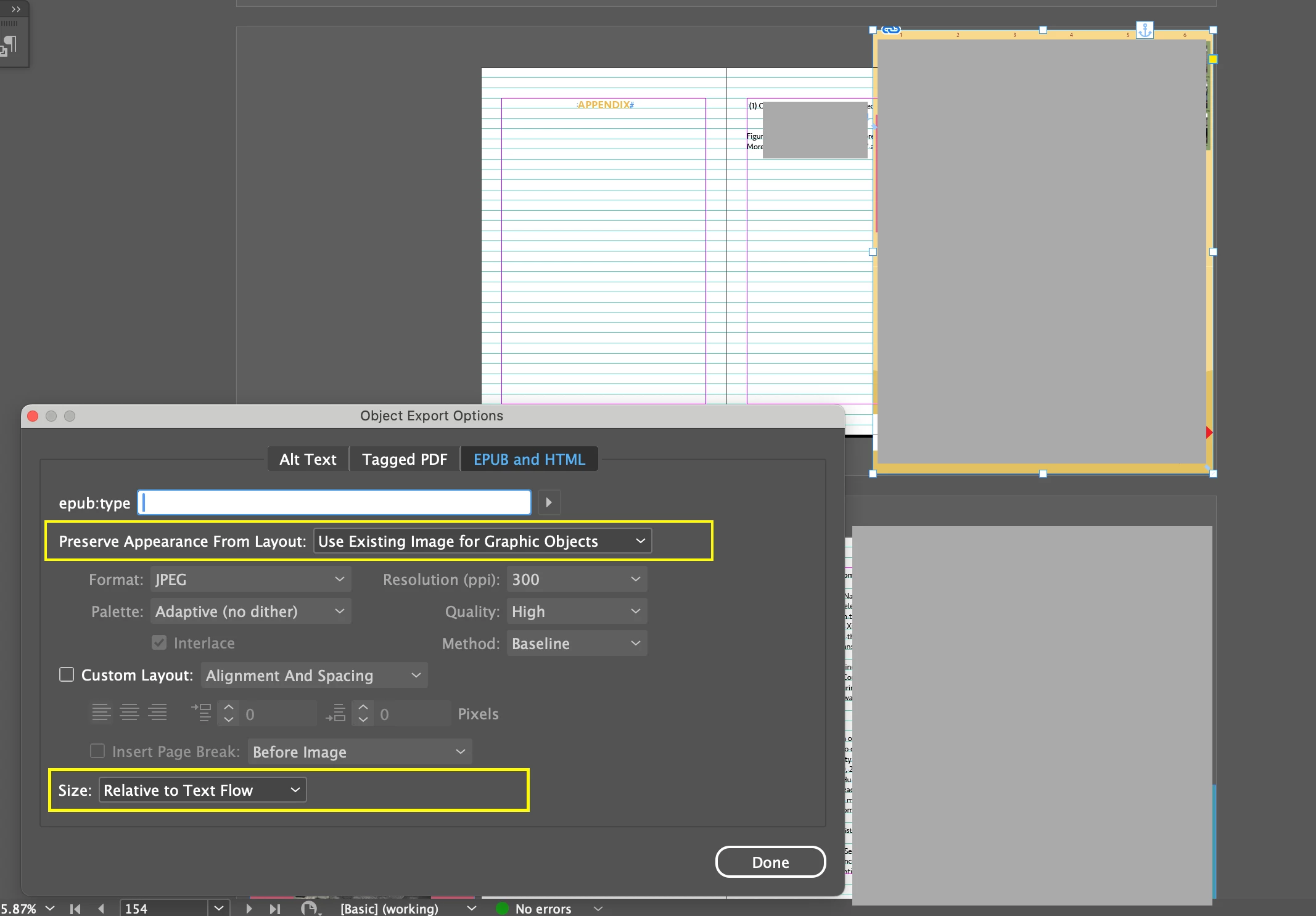1316x916 pixels.
Task: Toggle the Interlace checkbox
Action: (x=159, y=643)
